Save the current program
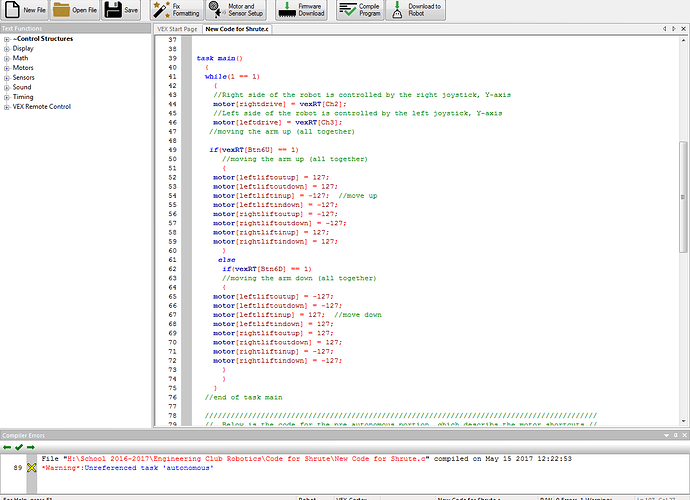The height and width of the screenshot is (500, 690). point(121,10)
